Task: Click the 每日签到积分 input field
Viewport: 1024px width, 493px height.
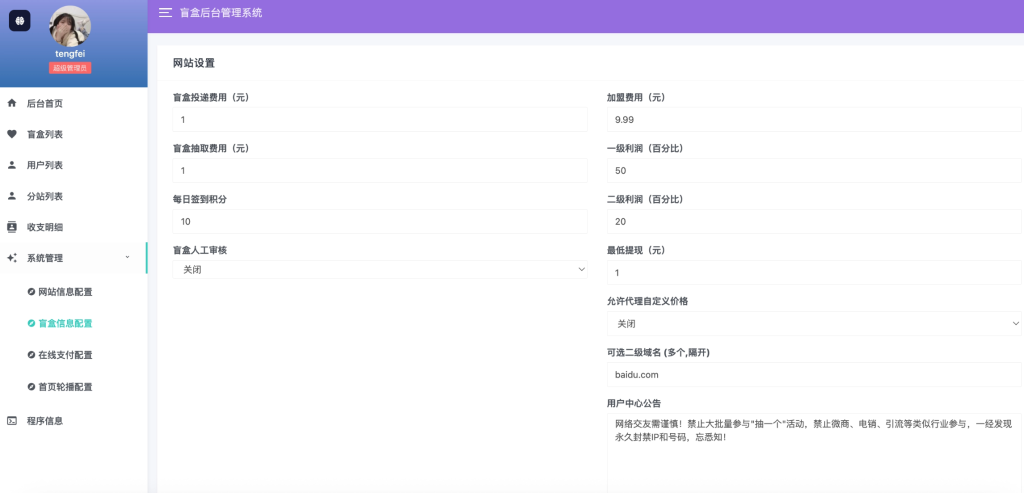Action: [380, 221]
